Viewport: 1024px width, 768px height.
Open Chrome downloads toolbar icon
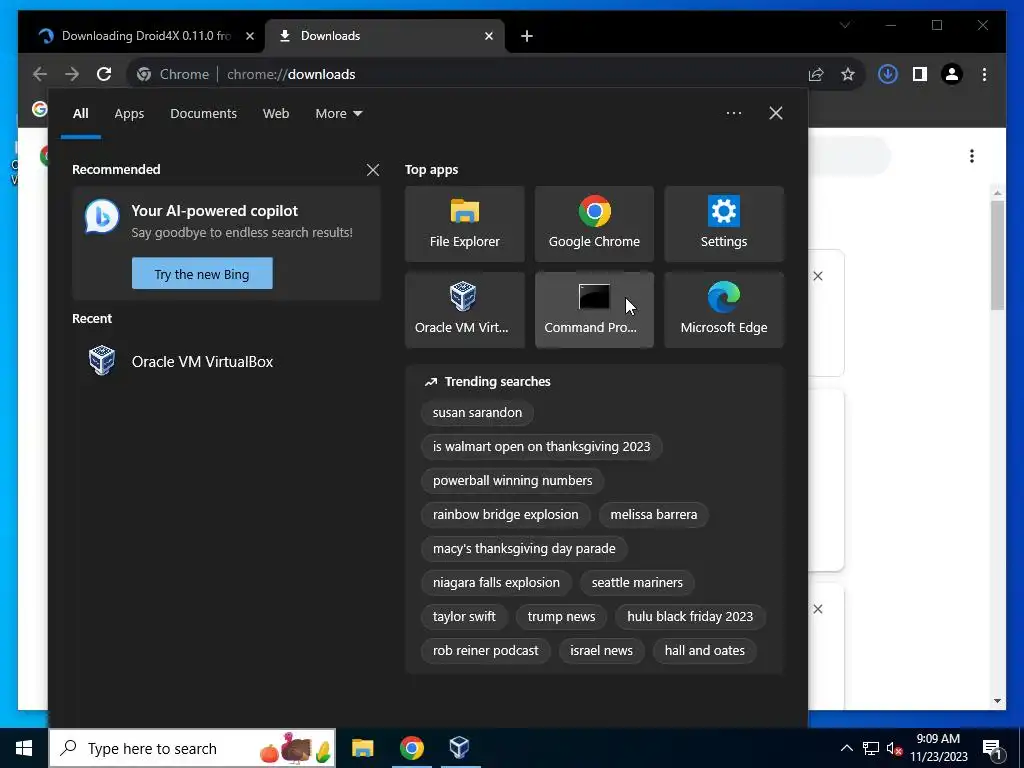point(888,74)
